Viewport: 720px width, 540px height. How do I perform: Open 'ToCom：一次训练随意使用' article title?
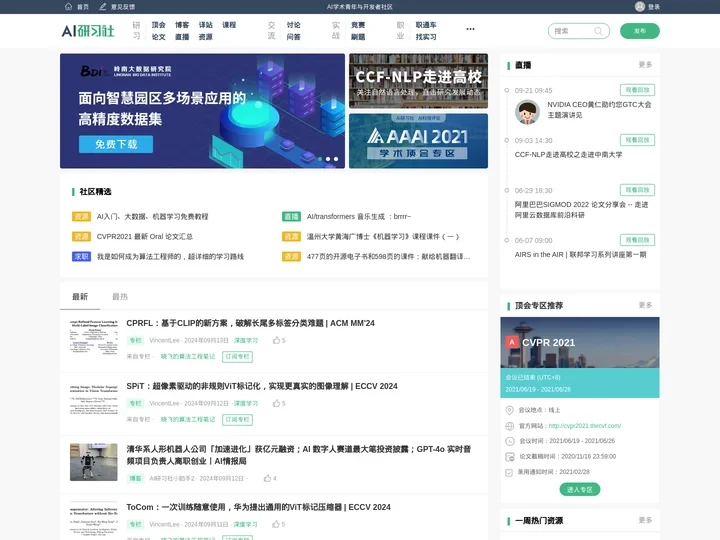259,507
